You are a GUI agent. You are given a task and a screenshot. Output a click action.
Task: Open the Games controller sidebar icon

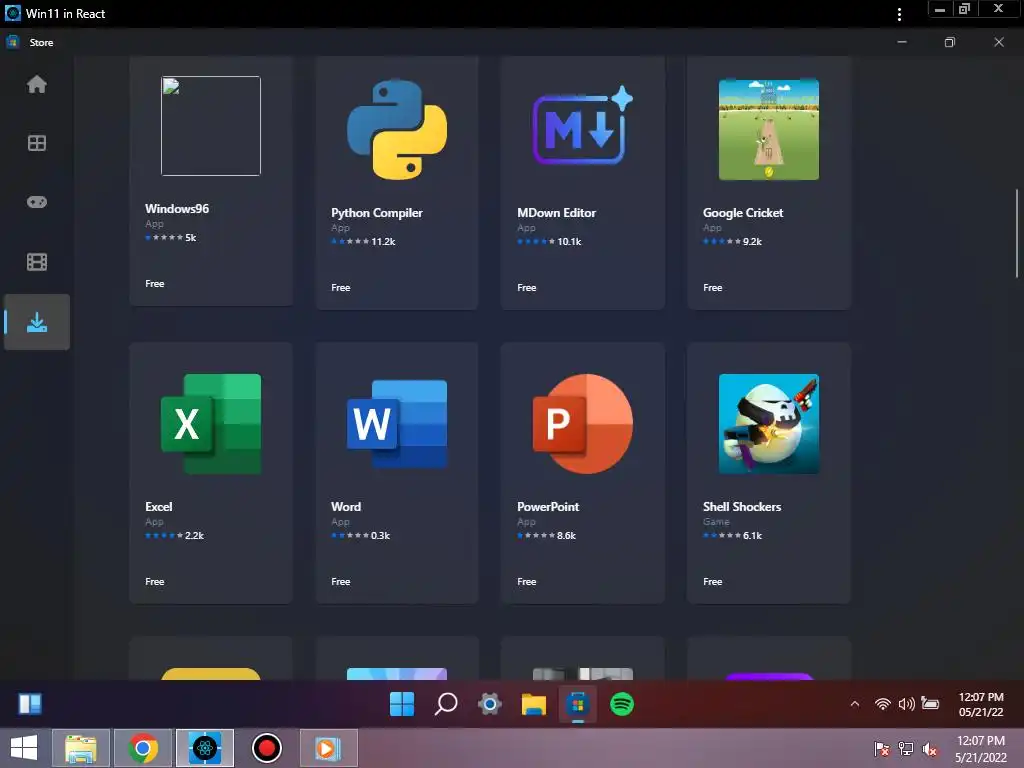(x=37, y=202)
